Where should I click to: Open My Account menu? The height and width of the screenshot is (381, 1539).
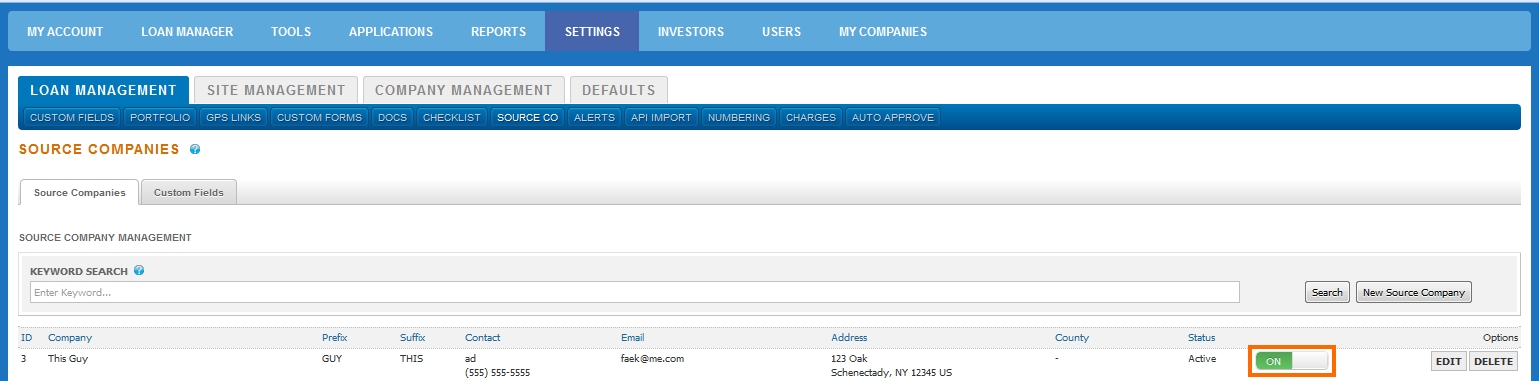tap(65, 32)
